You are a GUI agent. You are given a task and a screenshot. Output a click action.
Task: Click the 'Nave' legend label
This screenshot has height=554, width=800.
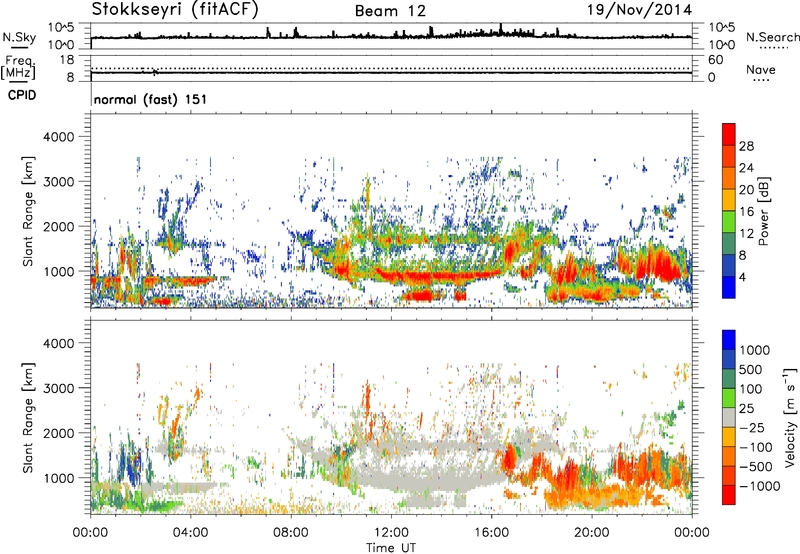click(761, 69)
